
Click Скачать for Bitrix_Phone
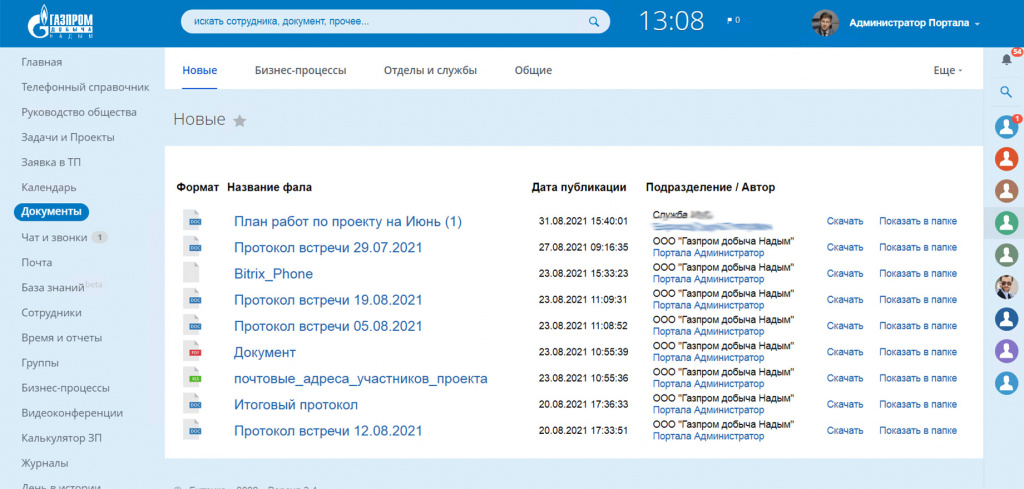pos(845,274)
